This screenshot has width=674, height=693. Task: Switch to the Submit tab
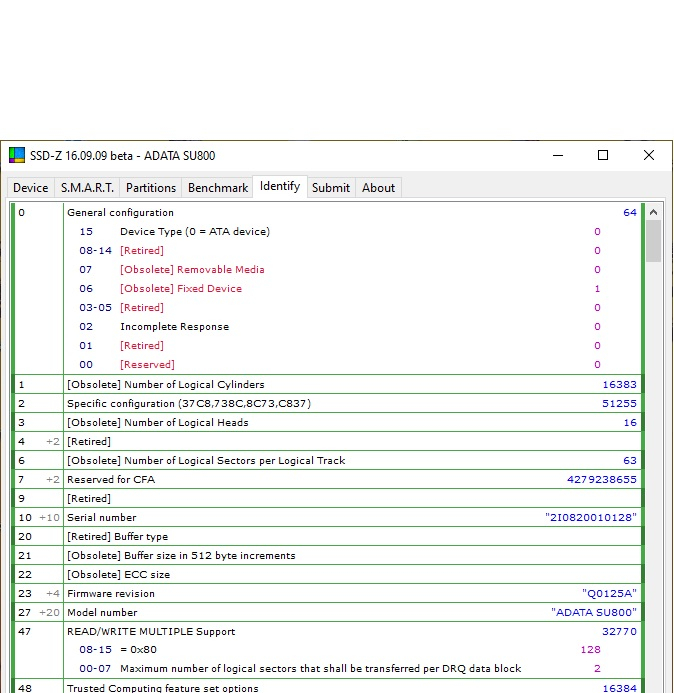[331, 188]
